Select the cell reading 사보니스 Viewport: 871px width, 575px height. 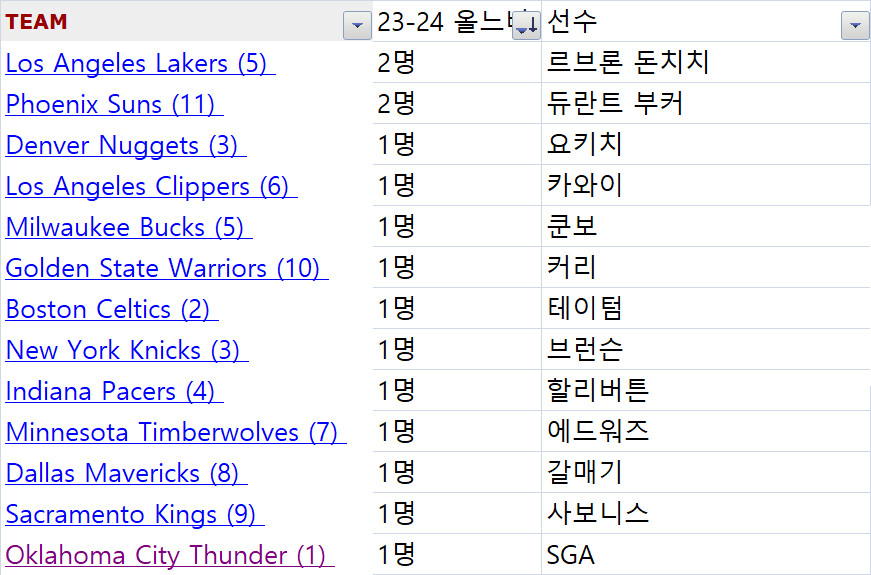pos(705,514)
